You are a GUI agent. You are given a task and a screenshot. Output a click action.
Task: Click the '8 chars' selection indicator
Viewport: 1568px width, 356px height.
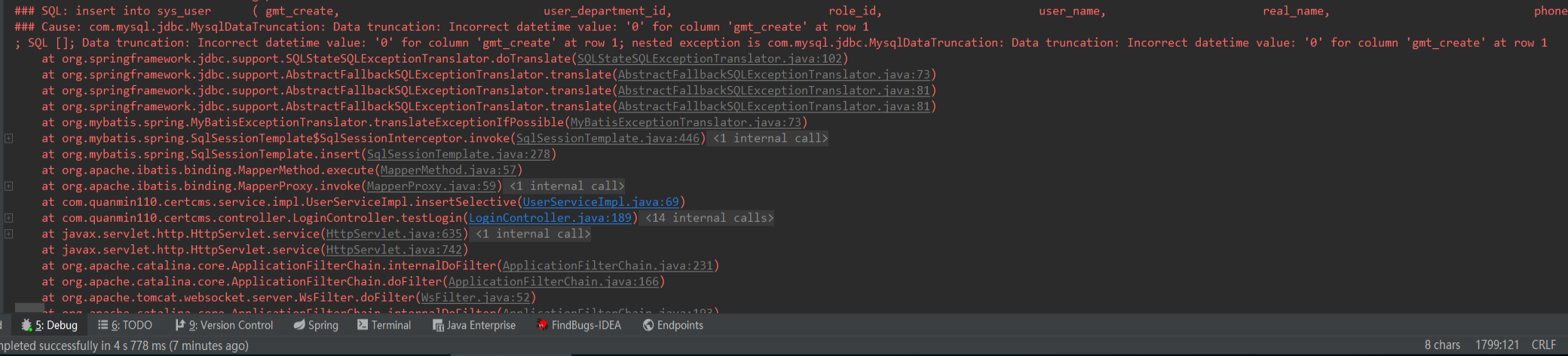[x=1442, y=345]
